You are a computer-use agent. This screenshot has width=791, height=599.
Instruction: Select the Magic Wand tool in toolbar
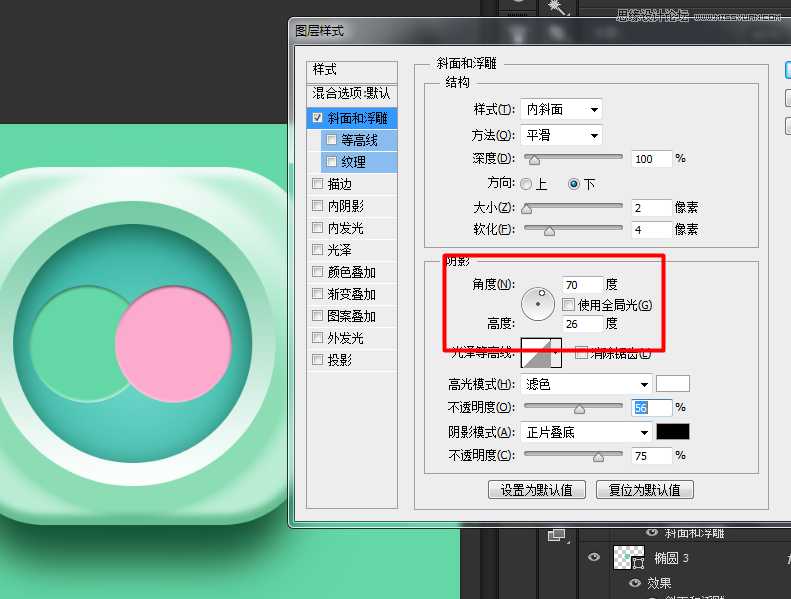point(558,8)
